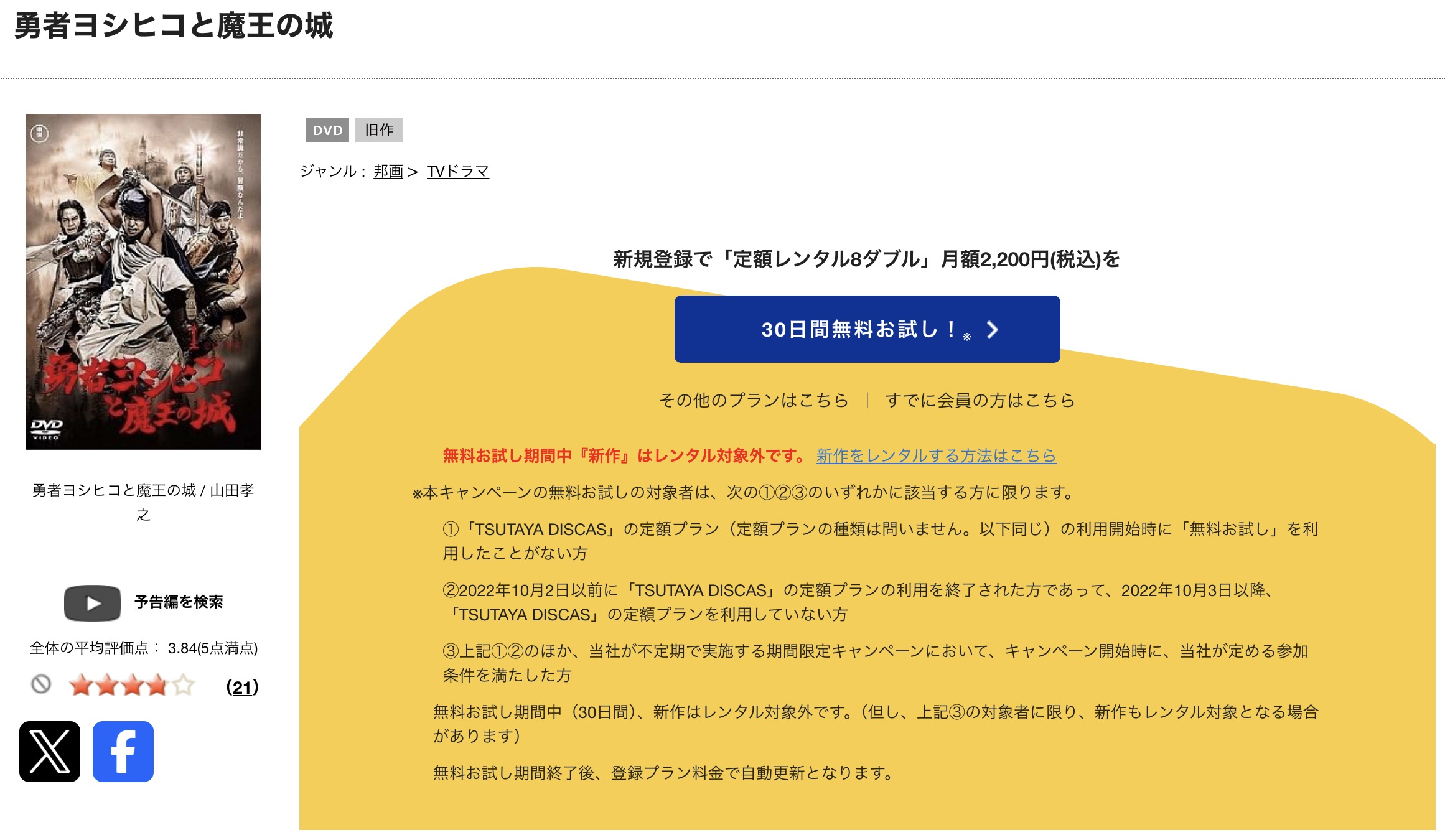Screen dimensions: 1445x840
Task: Open すでに会員の方はこちら link
Action: 980,400
